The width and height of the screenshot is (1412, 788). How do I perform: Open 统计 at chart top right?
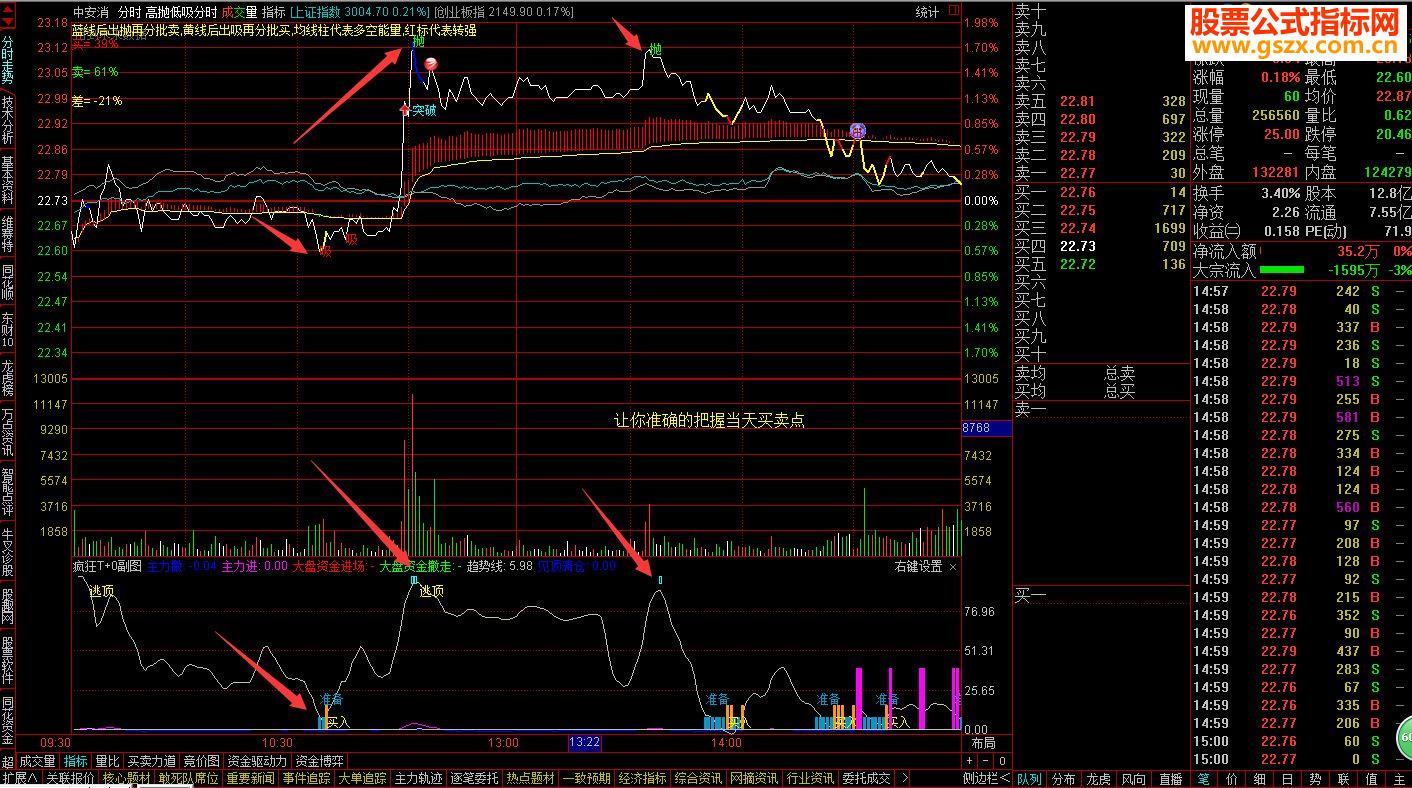[x=928, y=12]
